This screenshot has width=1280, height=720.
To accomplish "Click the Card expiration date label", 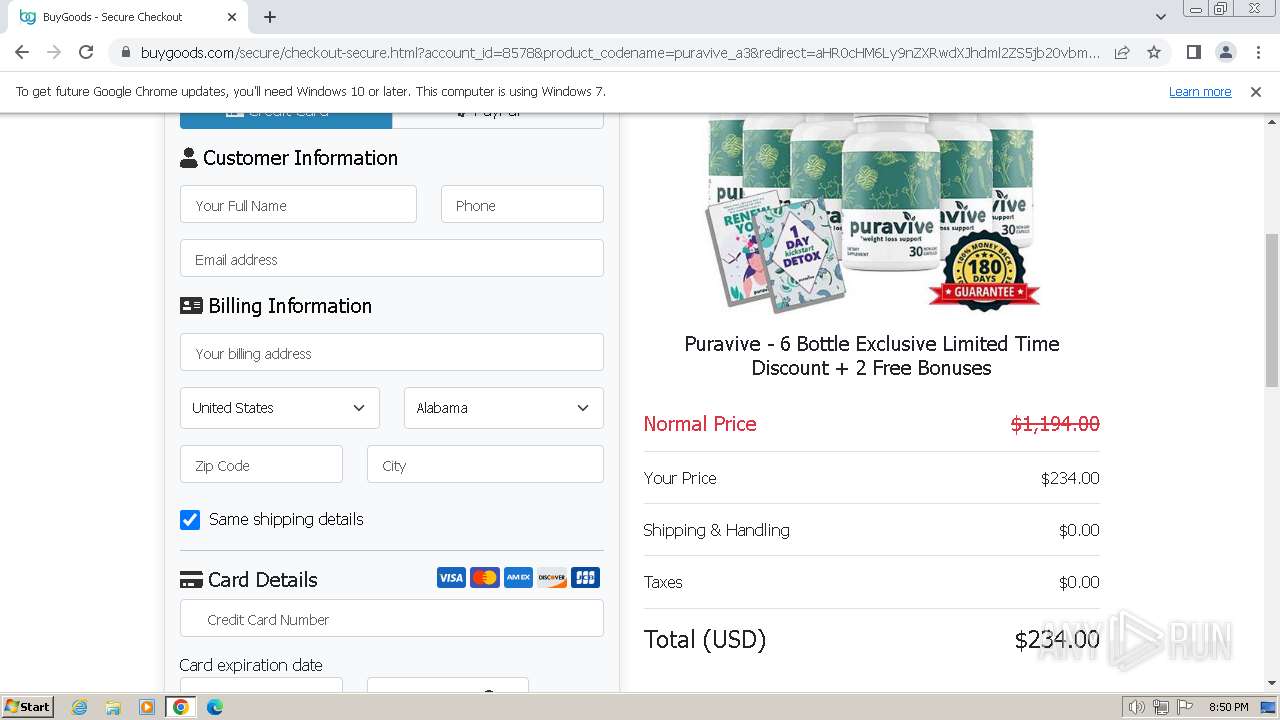I will [251, 665].
